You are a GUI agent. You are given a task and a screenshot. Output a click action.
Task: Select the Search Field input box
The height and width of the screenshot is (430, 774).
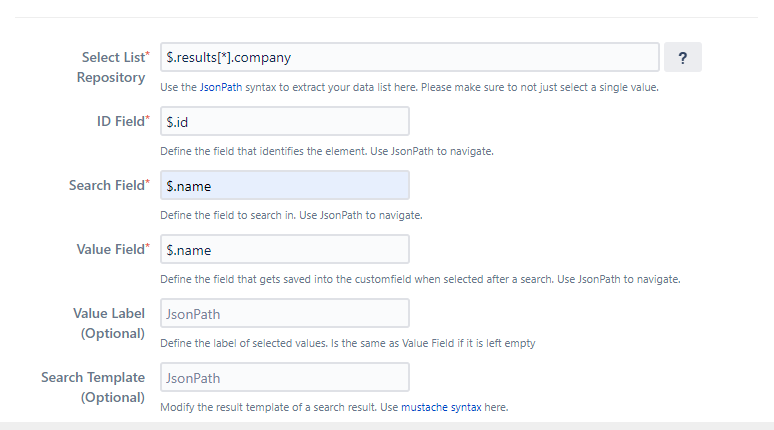point(284,185)
